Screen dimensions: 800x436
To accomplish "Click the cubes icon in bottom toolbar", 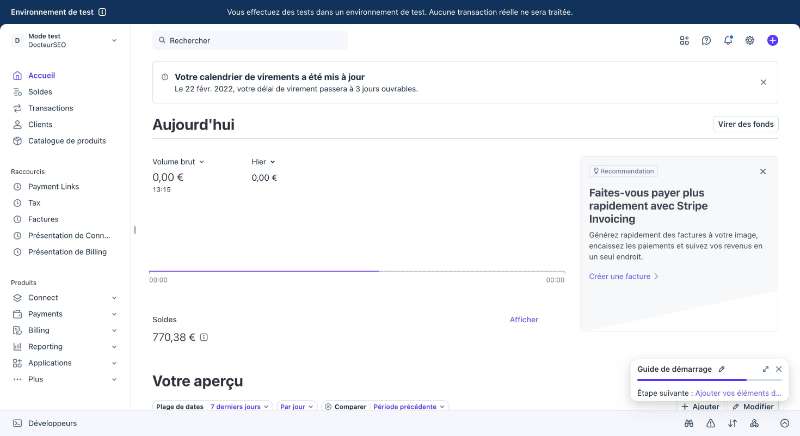I will (x=754, y=423).
